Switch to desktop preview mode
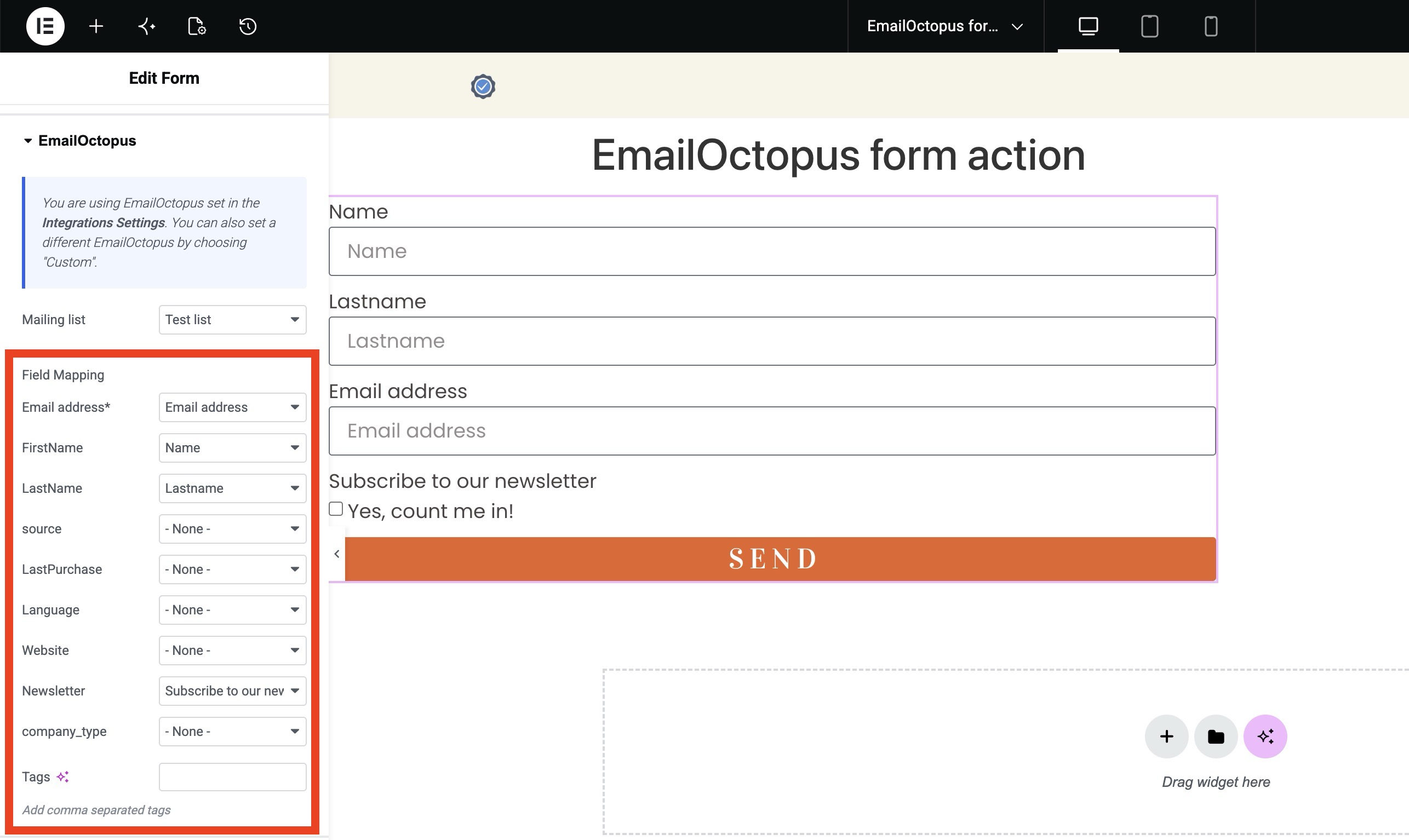1409x840 pixels. (1088, 26)
